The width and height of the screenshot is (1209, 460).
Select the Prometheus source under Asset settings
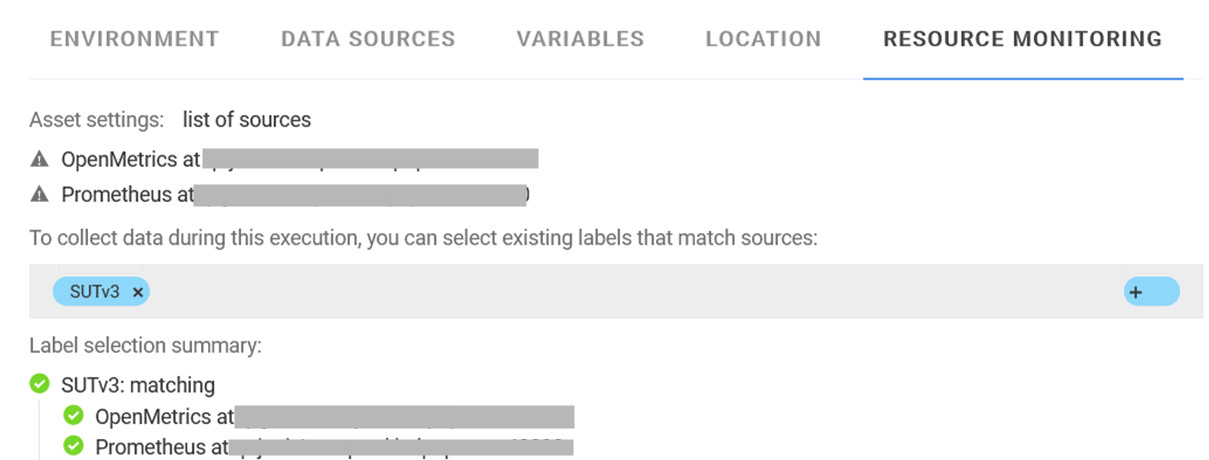coord(127,195)
